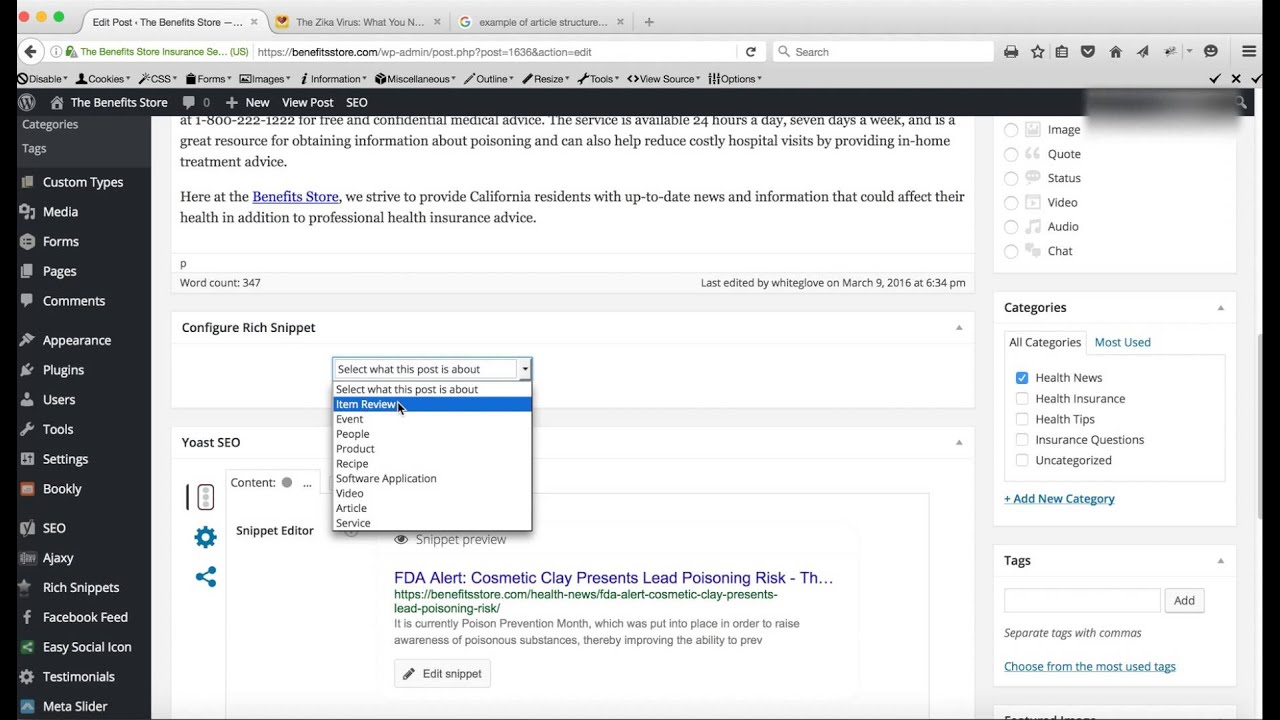Image resolution: width=1280 pixels, height=720 pixels.
Task: Open Facebook Feed in the sidebar
Action: coord(84,617)
